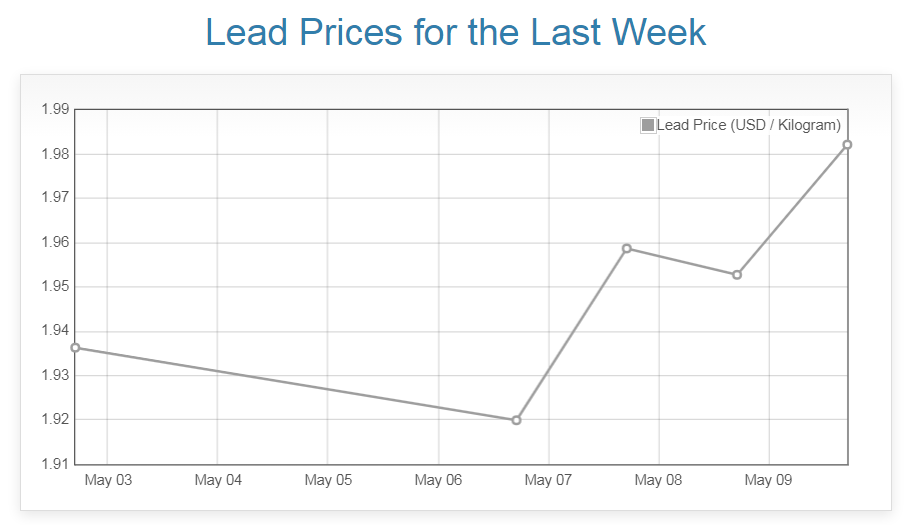Click the May 04 date label
The width and height of the screenshot is (905, 525).
pos(218,481)
